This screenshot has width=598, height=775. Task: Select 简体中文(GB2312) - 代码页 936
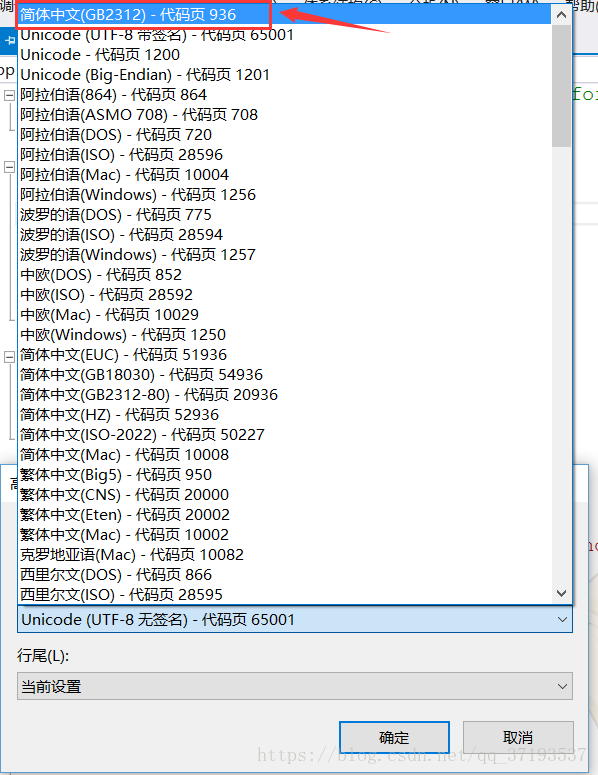[x=285, y=15]
